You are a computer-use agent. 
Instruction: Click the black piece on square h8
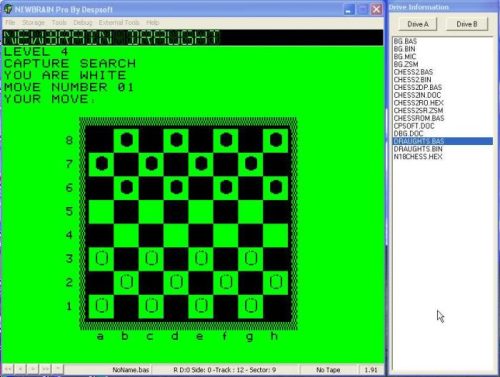(x=276, y=140)
